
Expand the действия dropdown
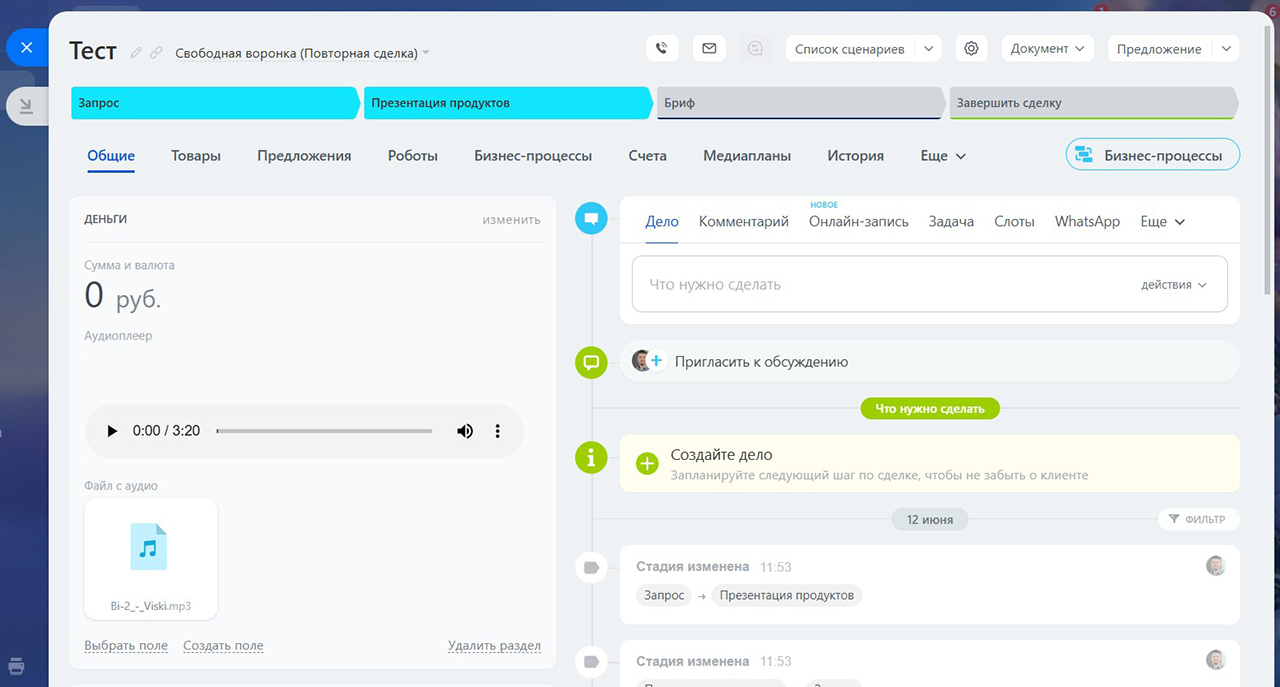click(1173, 285)
